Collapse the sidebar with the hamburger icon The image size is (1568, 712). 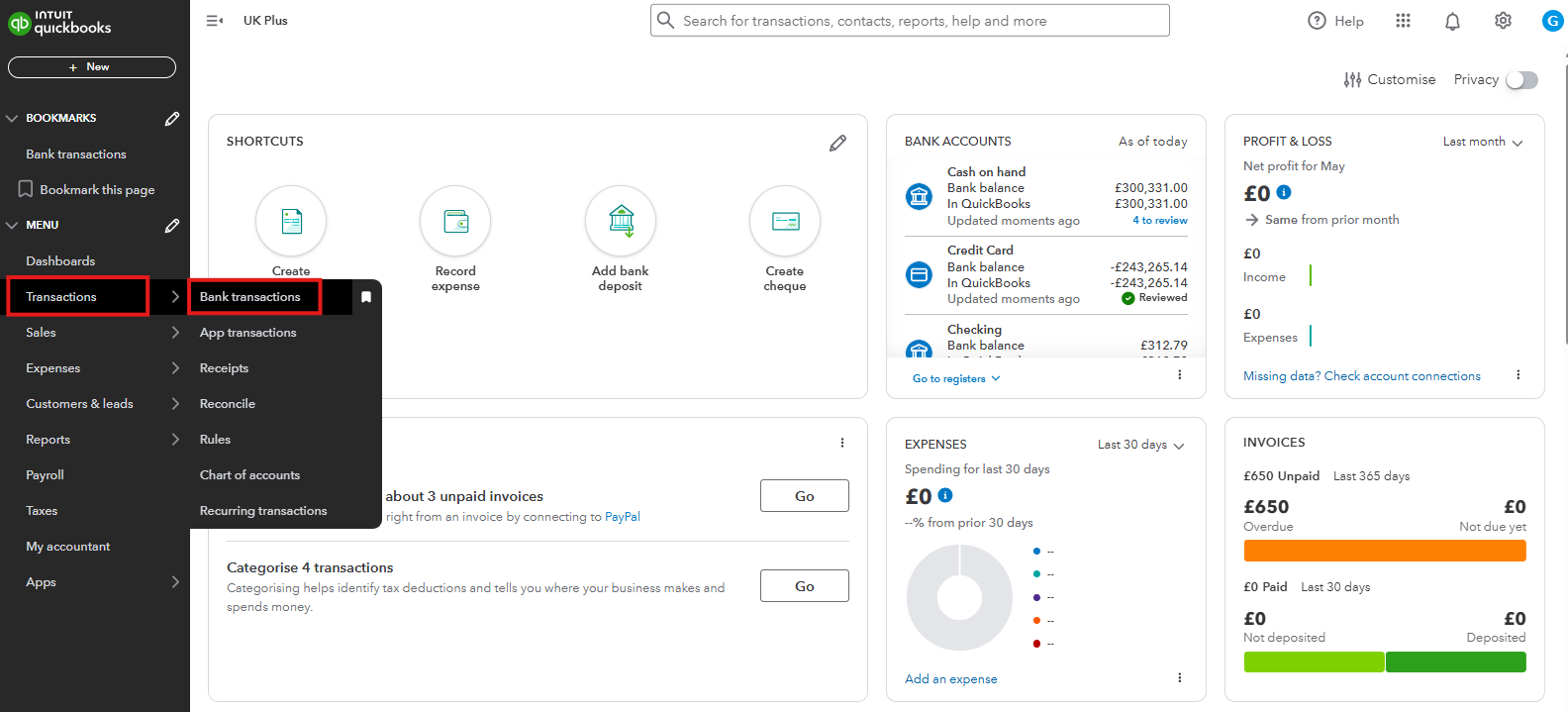[214, 21]
